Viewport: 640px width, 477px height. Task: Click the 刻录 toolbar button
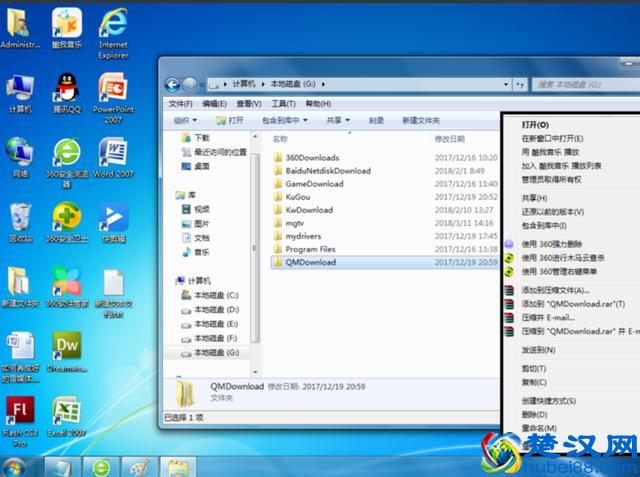click(x=376, y=120)
